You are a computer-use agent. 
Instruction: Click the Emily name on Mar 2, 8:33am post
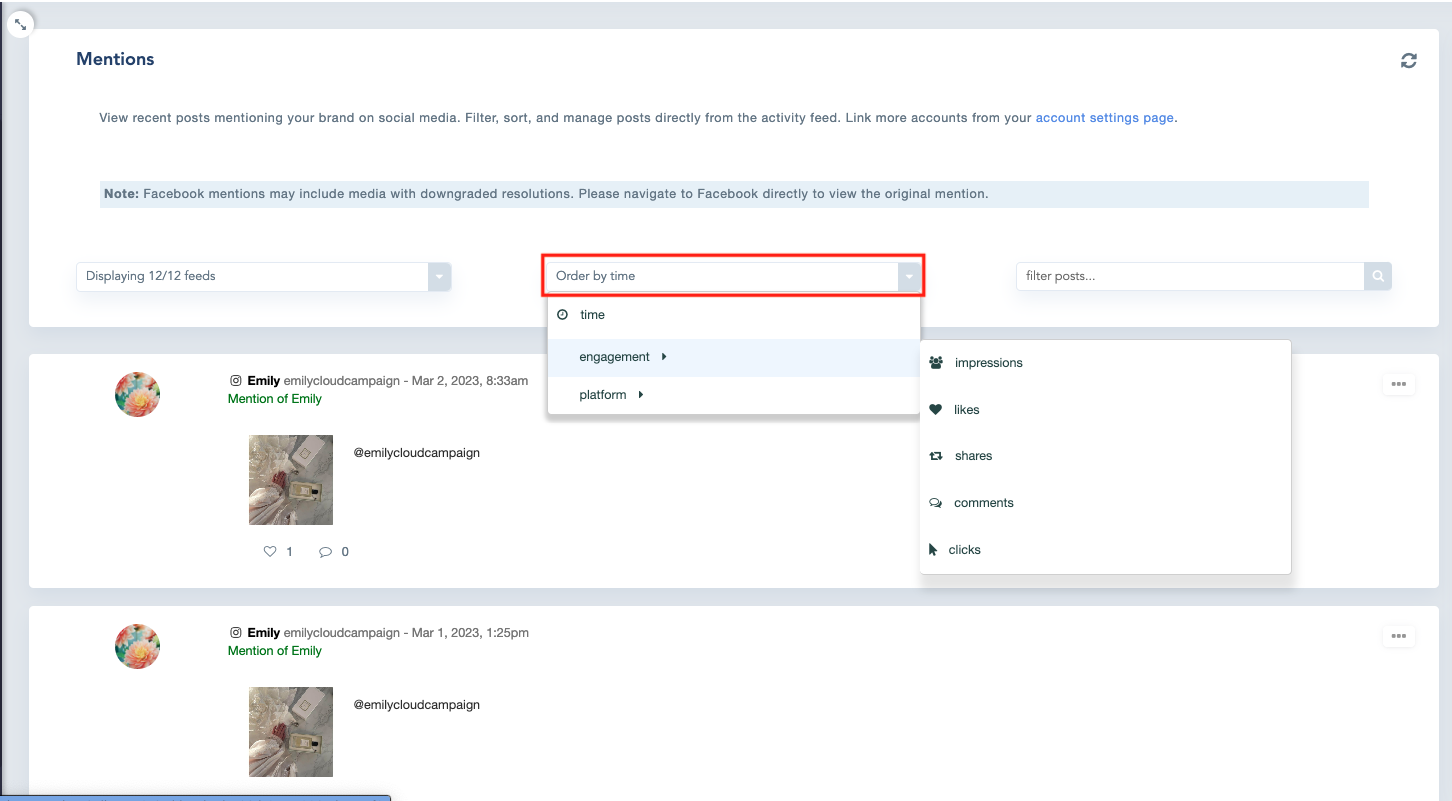coord(264,381)
